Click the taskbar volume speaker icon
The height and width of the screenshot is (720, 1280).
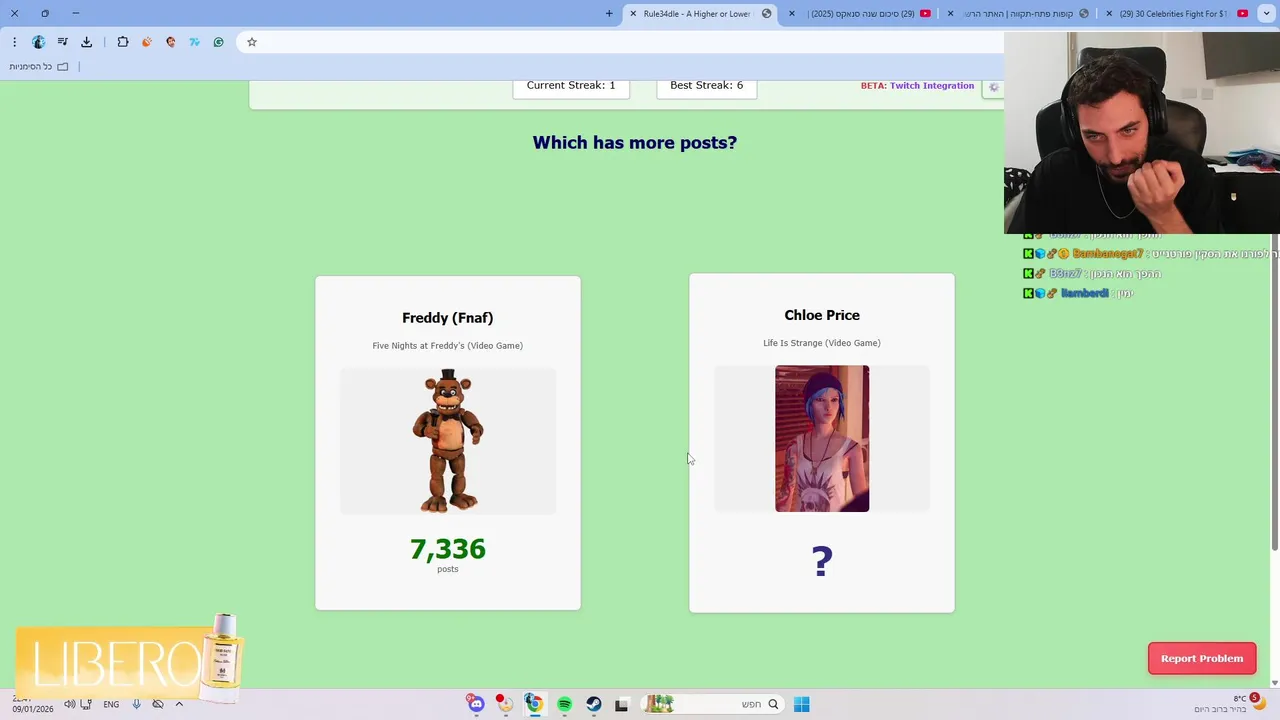(x=69, y=704)
